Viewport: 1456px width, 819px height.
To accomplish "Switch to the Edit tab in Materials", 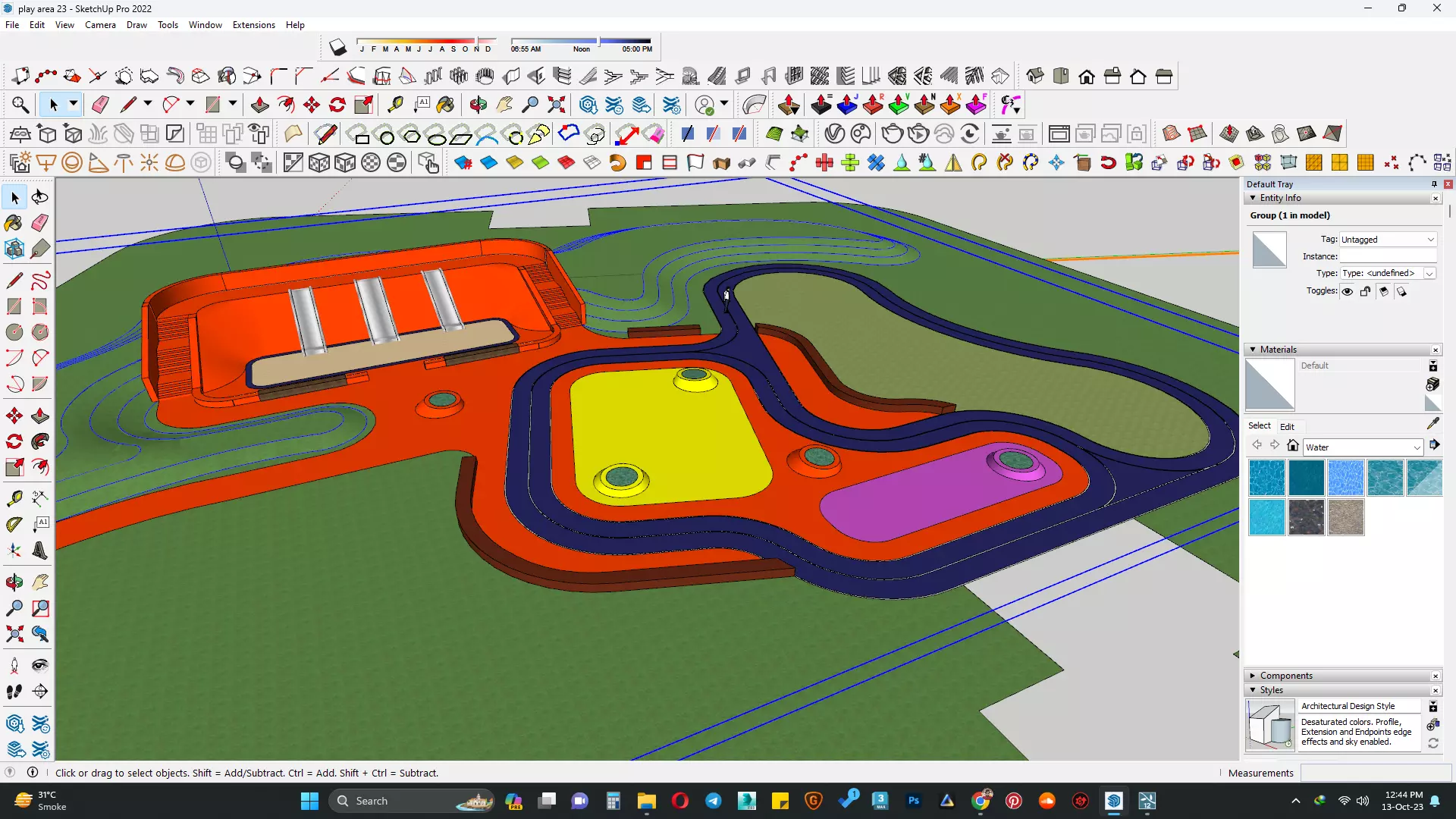I will (1287, 426).
